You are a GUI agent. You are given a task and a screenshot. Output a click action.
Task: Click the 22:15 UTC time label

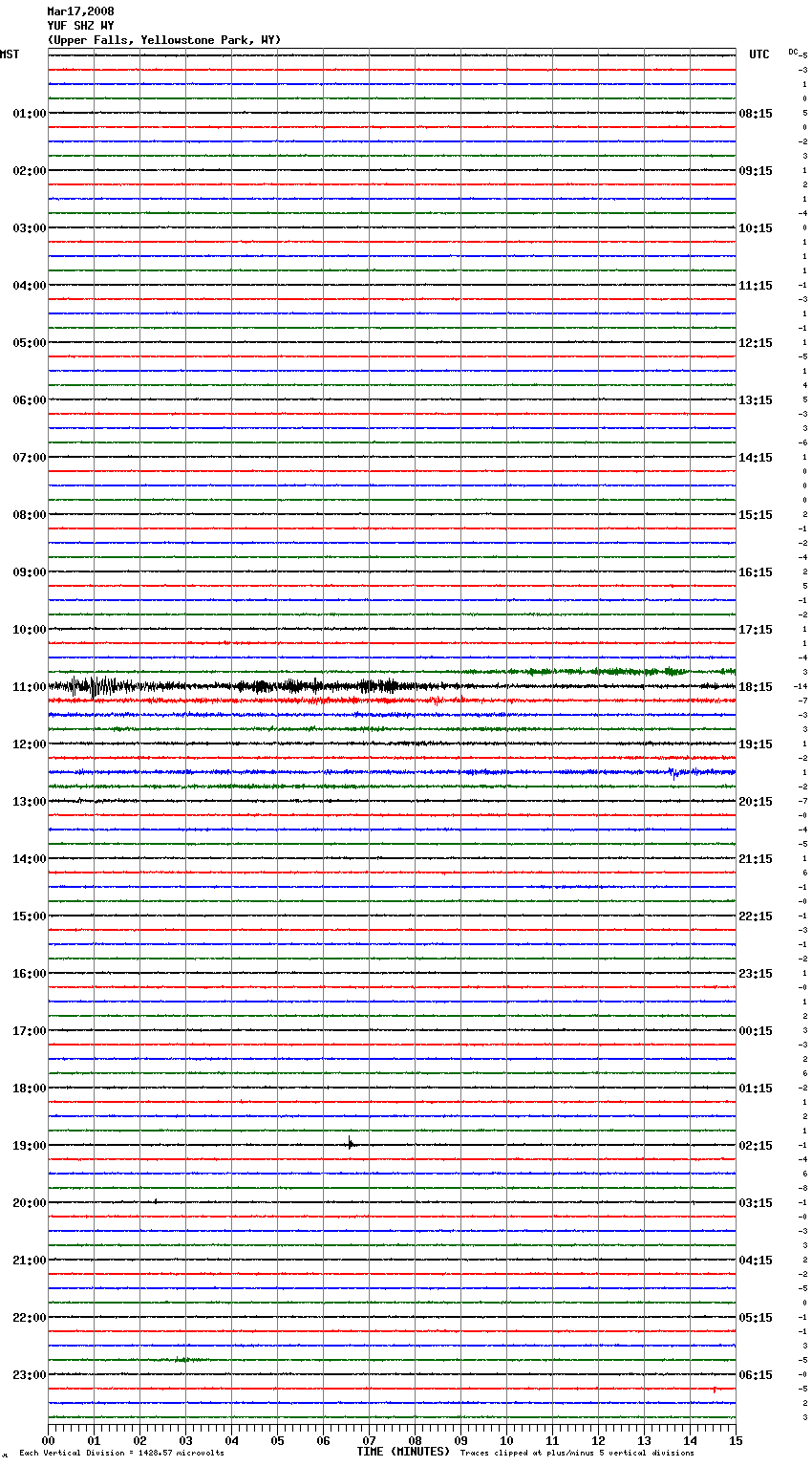[756, 916]
